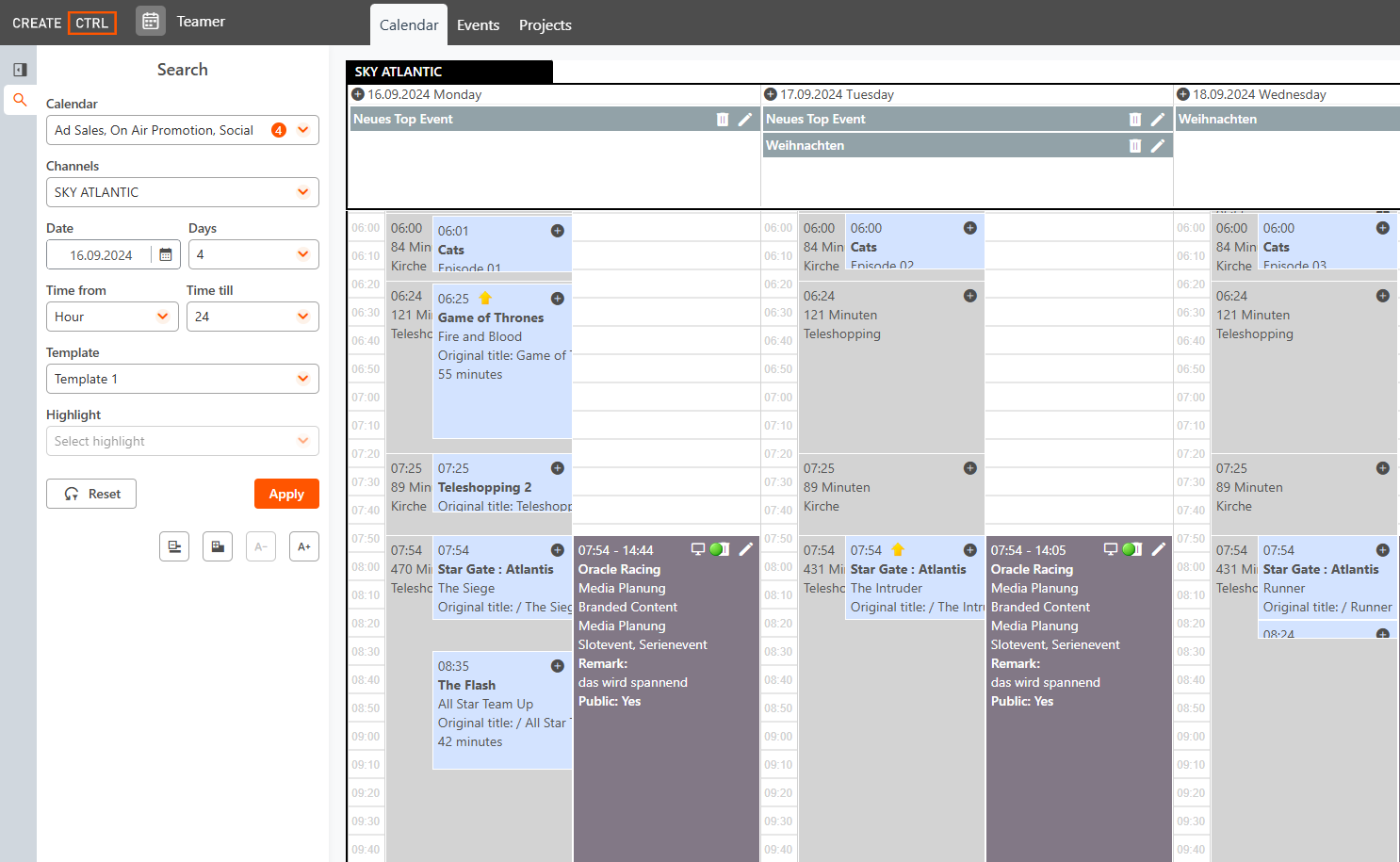Collapse the sidebar panel toggle icon
This screenshot has width=1400, height=862.
coord(20,70)
